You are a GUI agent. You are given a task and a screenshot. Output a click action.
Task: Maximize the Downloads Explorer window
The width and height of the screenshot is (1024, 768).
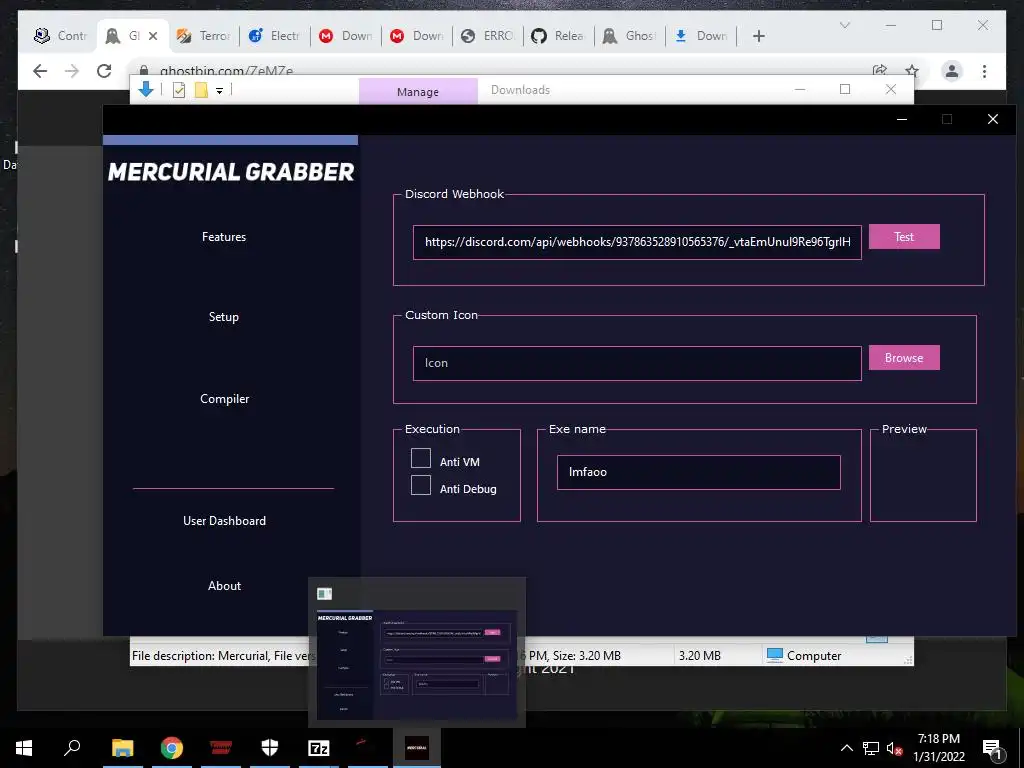tap(845, 89)
